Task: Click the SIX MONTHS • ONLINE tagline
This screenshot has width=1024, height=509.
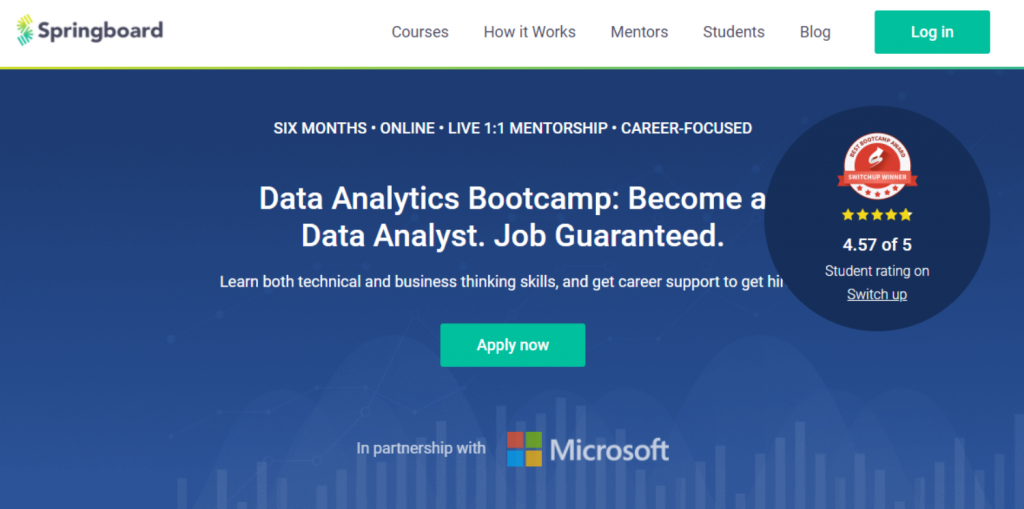Action: click(x=512, y=128)
